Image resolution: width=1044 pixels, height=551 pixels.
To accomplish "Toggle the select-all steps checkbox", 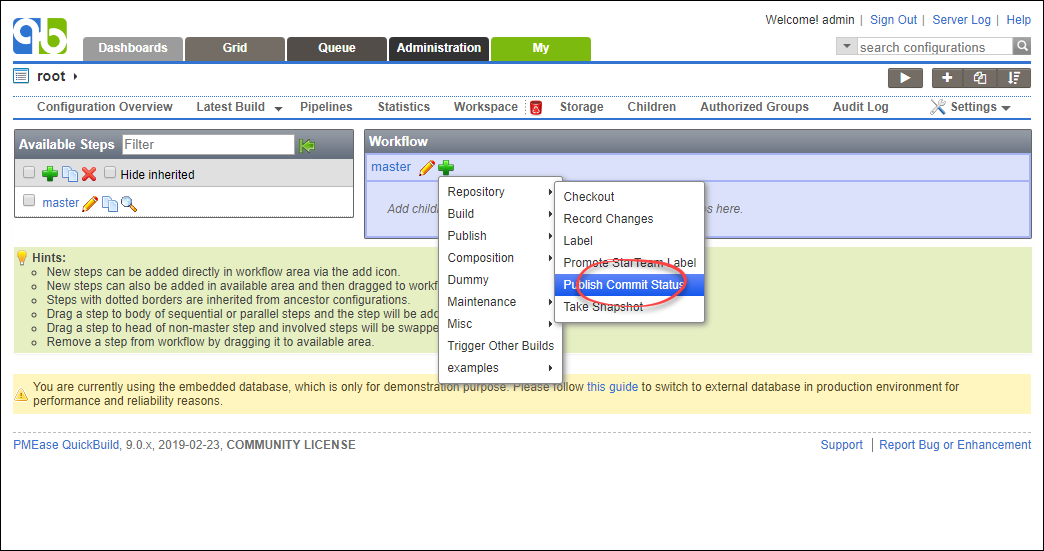I will click(x=29, y=173).
